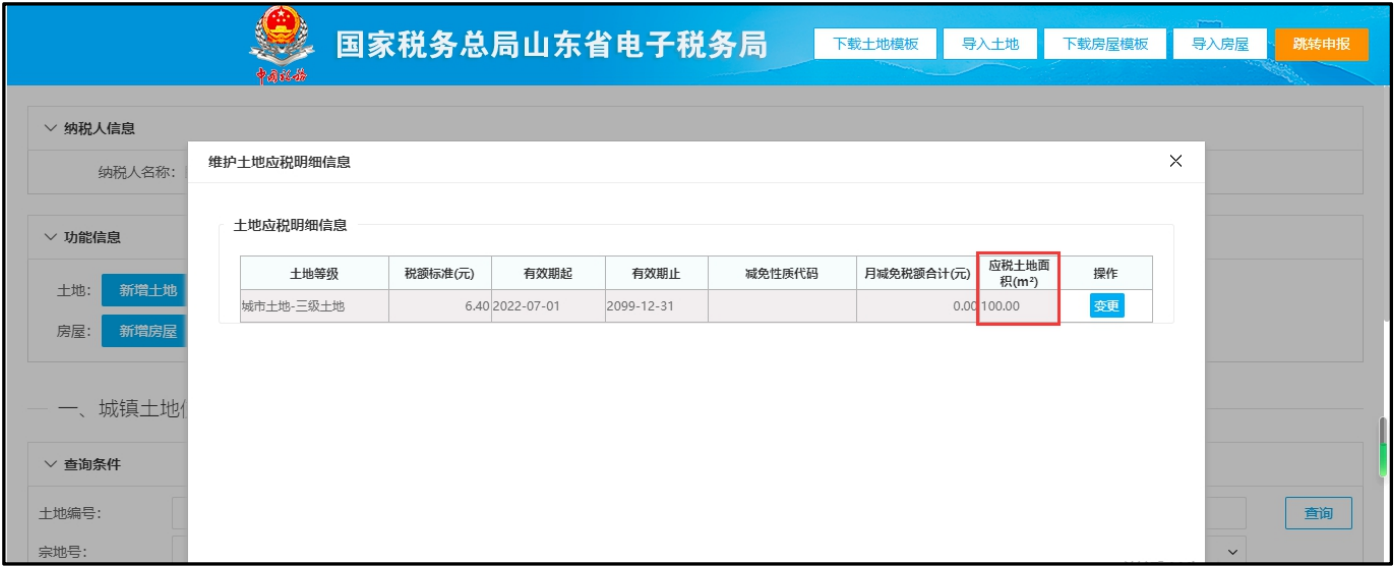1396x568 pixels.
Task: Collapse the 功能信息 section
Action: [x=51, y=237]
